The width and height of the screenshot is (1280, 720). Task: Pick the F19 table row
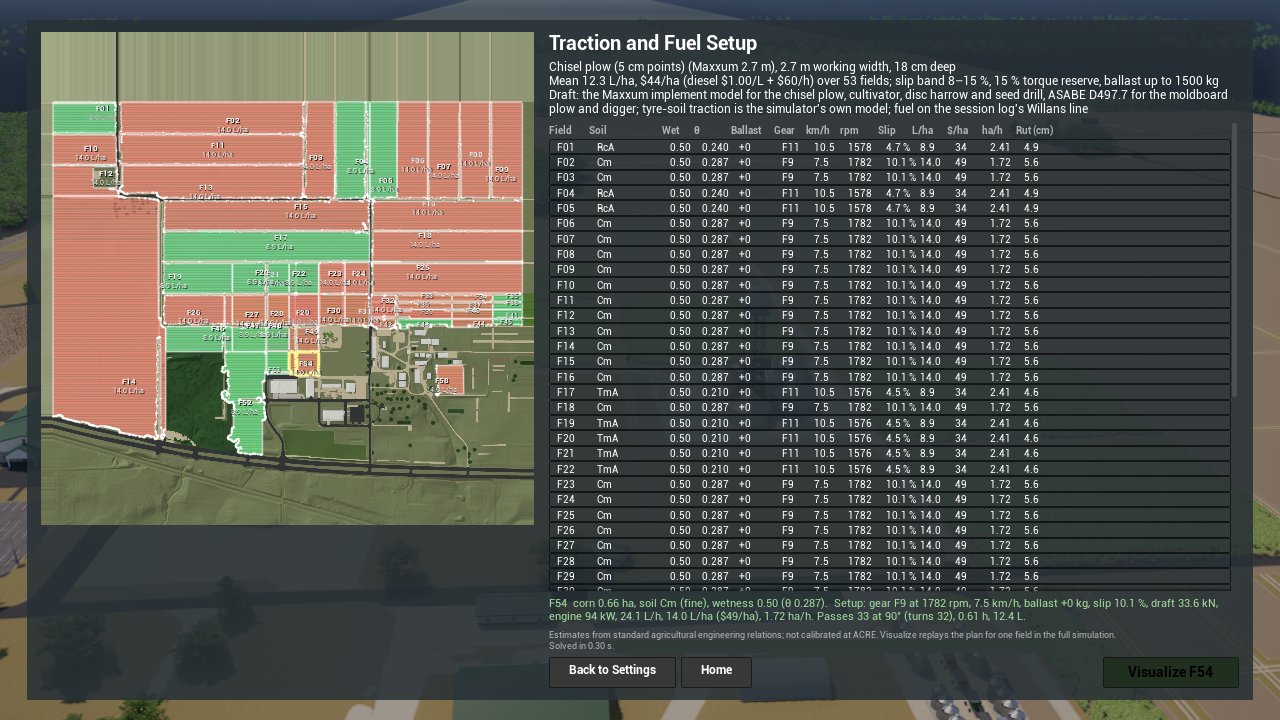coord(890,423)
